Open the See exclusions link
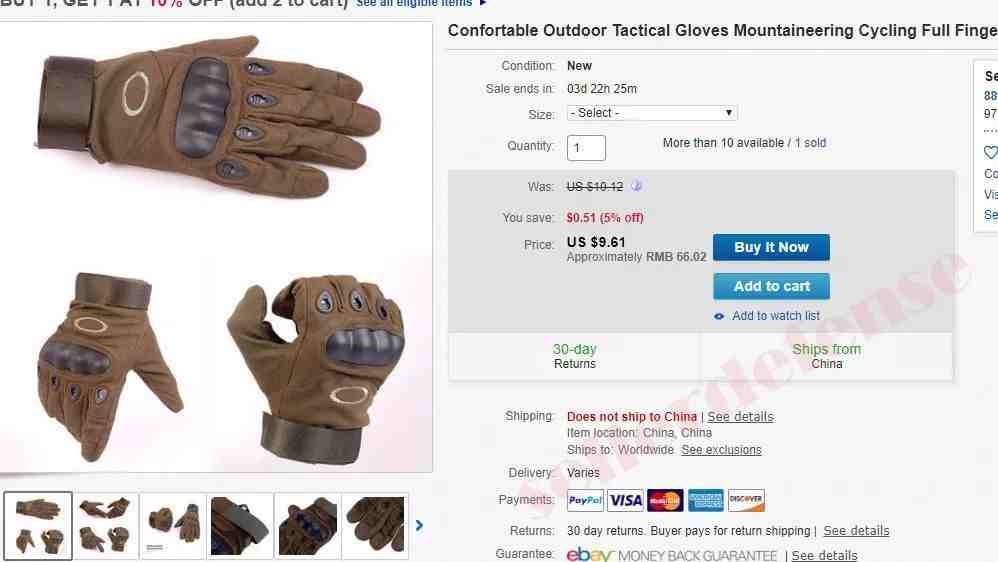Image resolution: width=998 pixels, height=562 pixels. 721,450
